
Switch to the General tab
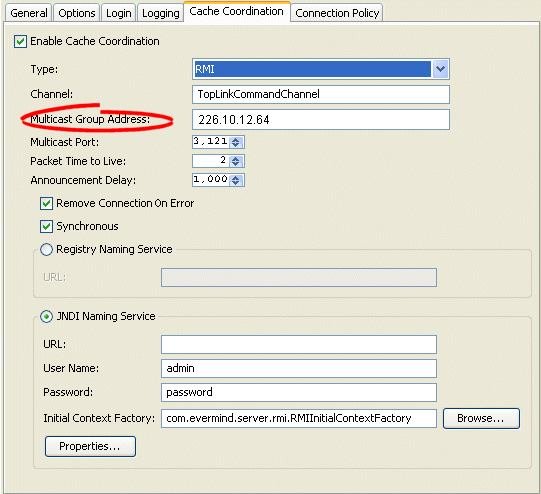click(29, 13)
